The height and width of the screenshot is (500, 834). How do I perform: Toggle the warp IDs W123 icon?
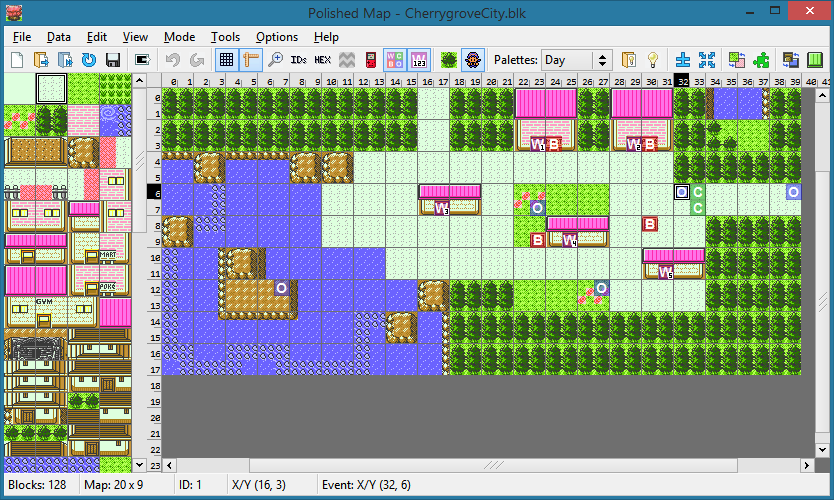pos(419,60)
